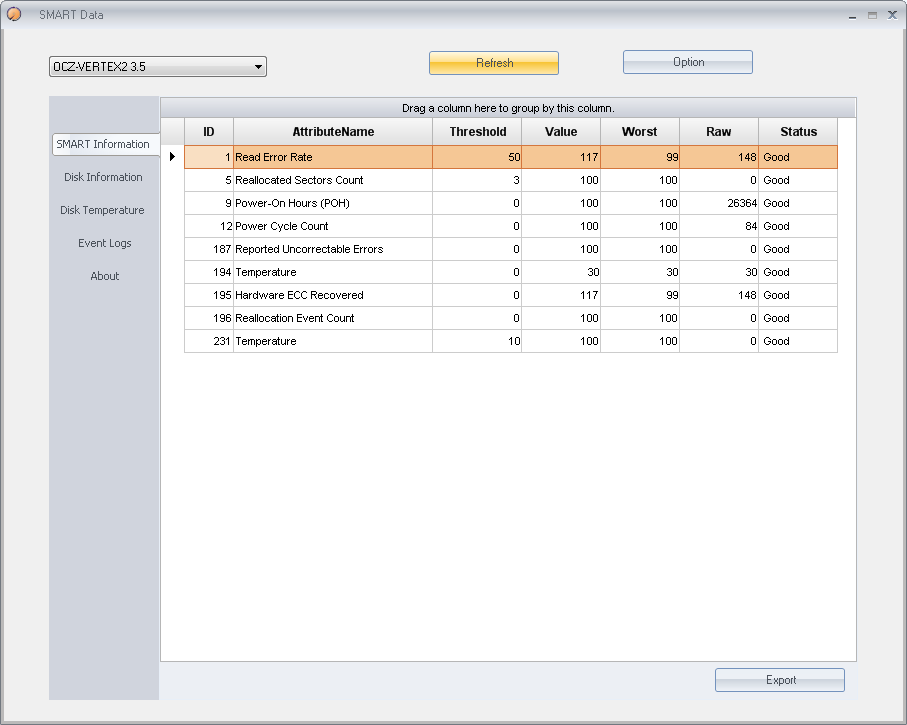Open the OCZ-VERTEX2 3.5 drive dropdown

click(158, 67)
